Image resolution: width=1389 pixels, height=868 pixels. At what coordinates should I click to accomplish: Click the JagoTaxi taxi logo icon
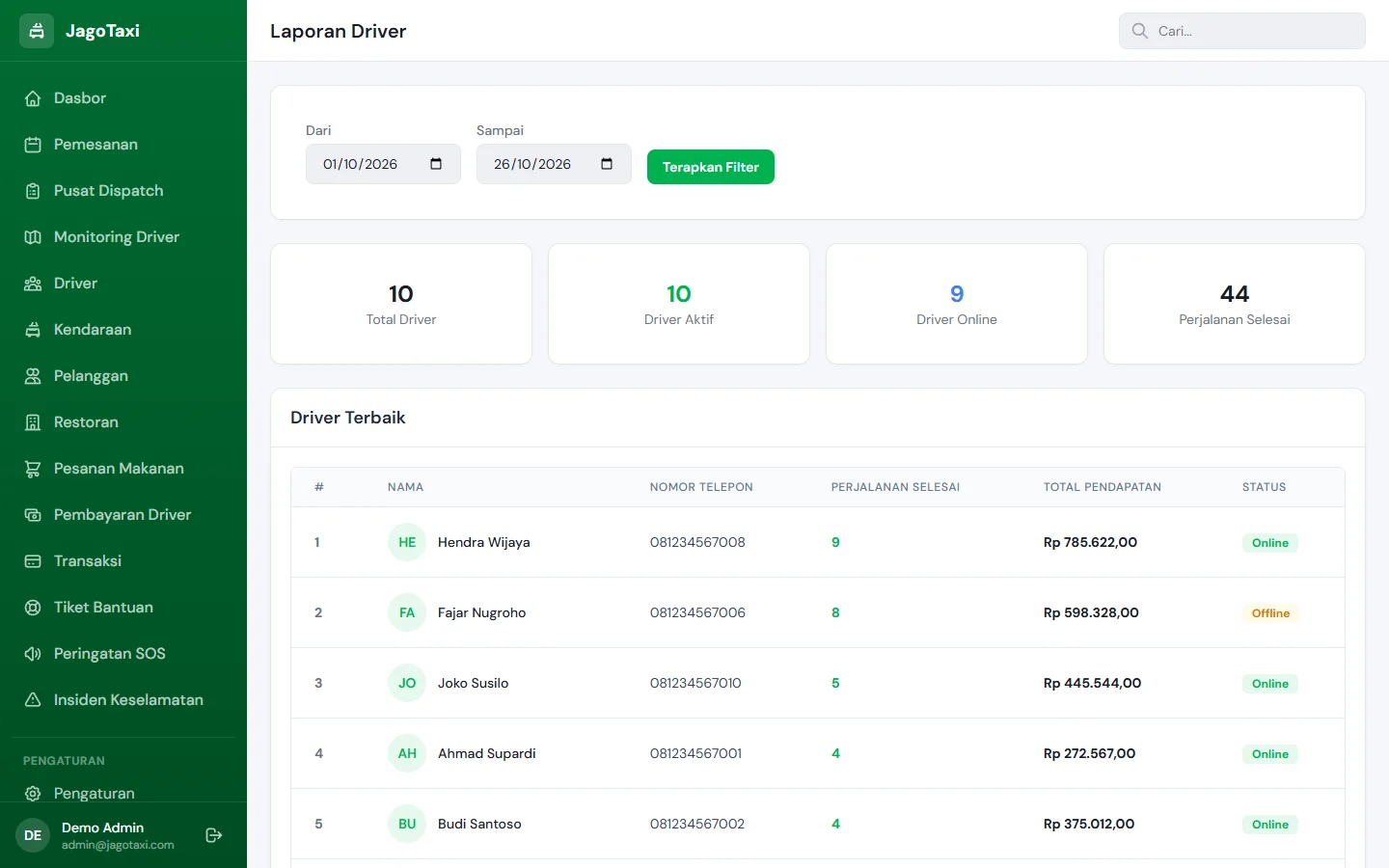[x=37, y=31]
